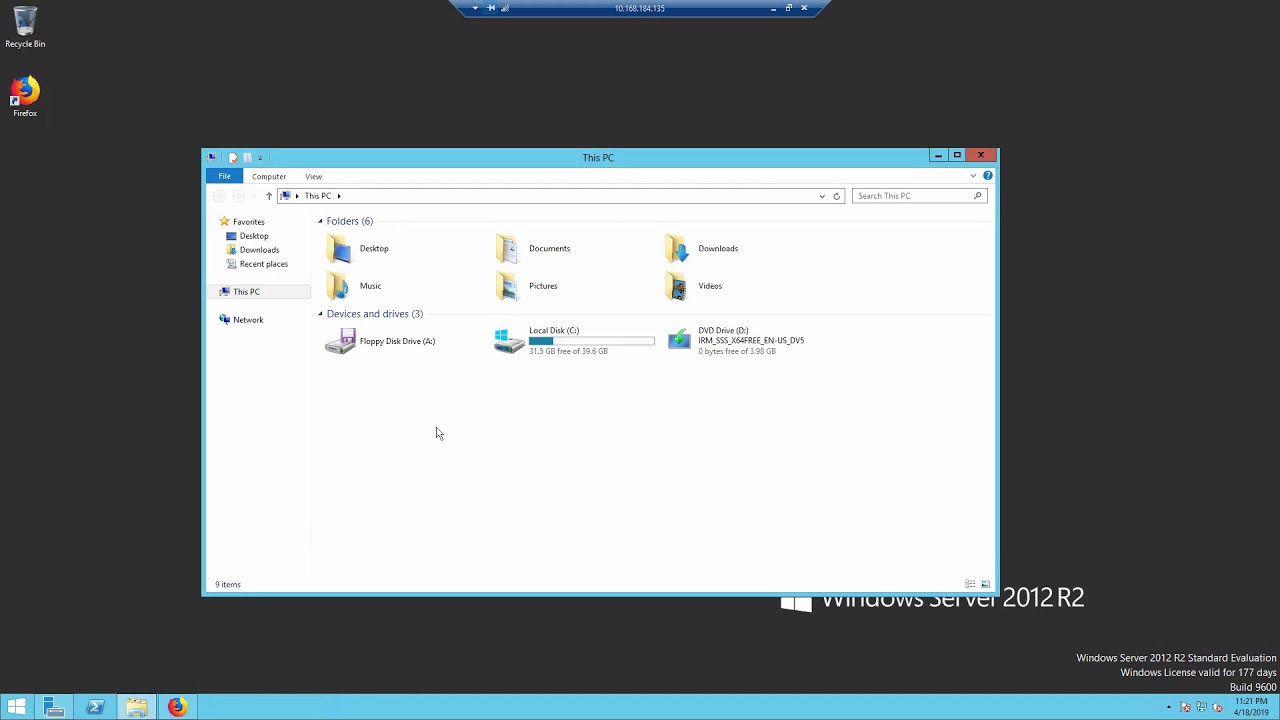
Task: Launch PowerShell from the taskbar
Action: click(x=96, y=707)
